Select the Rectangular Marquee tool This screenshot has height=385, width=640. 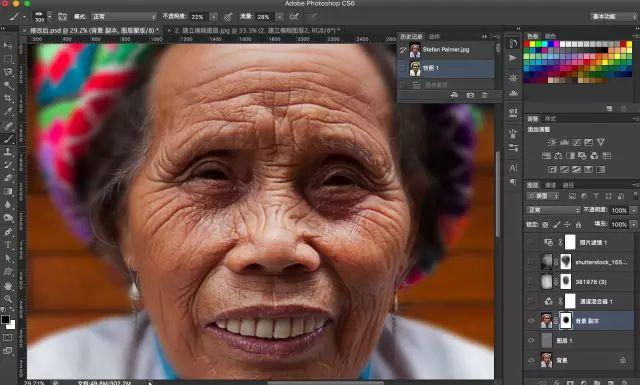[8, 59]
